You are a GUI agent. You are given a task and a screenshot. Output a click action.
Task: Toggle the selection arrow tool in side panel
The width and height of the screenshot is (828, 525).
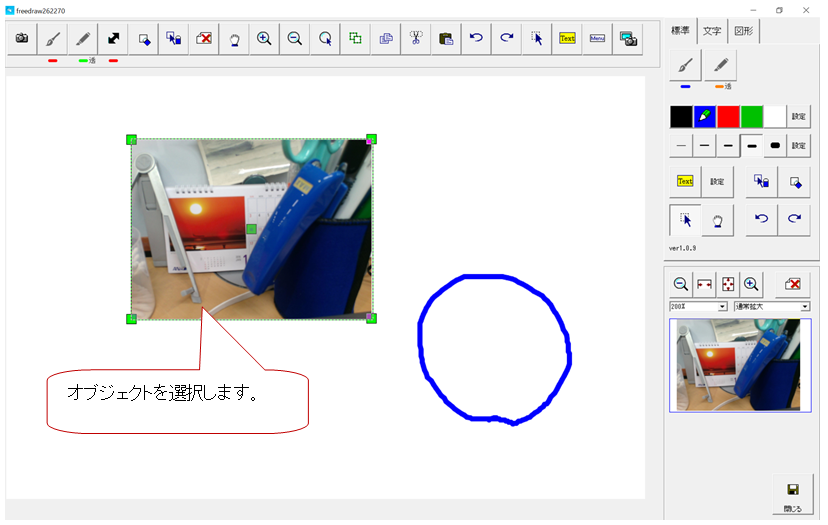pos(685,219)
